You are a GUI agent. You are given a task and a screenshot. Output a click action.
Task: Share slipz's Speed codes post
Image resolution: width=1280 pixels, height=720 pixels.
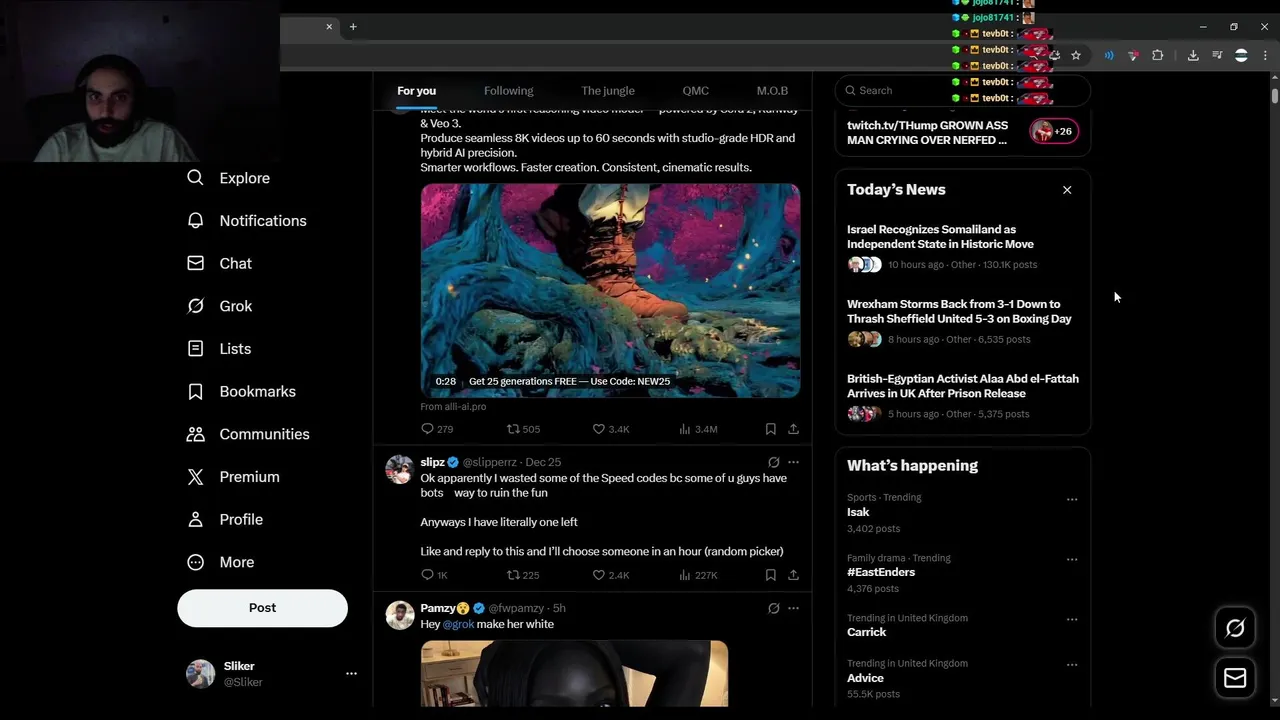[x=793, y=575]
